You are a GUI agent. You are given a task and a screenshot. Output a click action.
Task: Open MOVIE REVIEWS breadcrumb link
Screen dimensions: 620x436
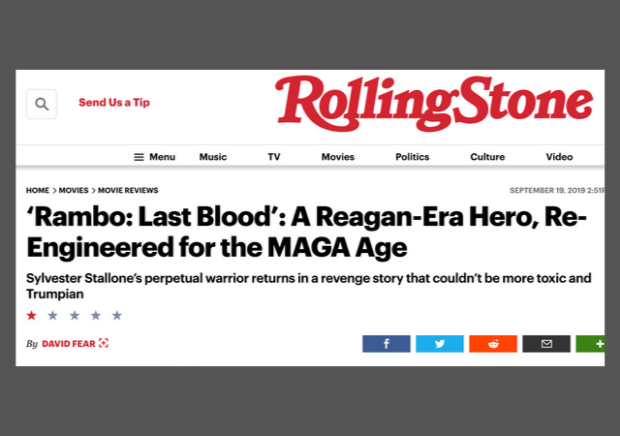coord(128,191)
